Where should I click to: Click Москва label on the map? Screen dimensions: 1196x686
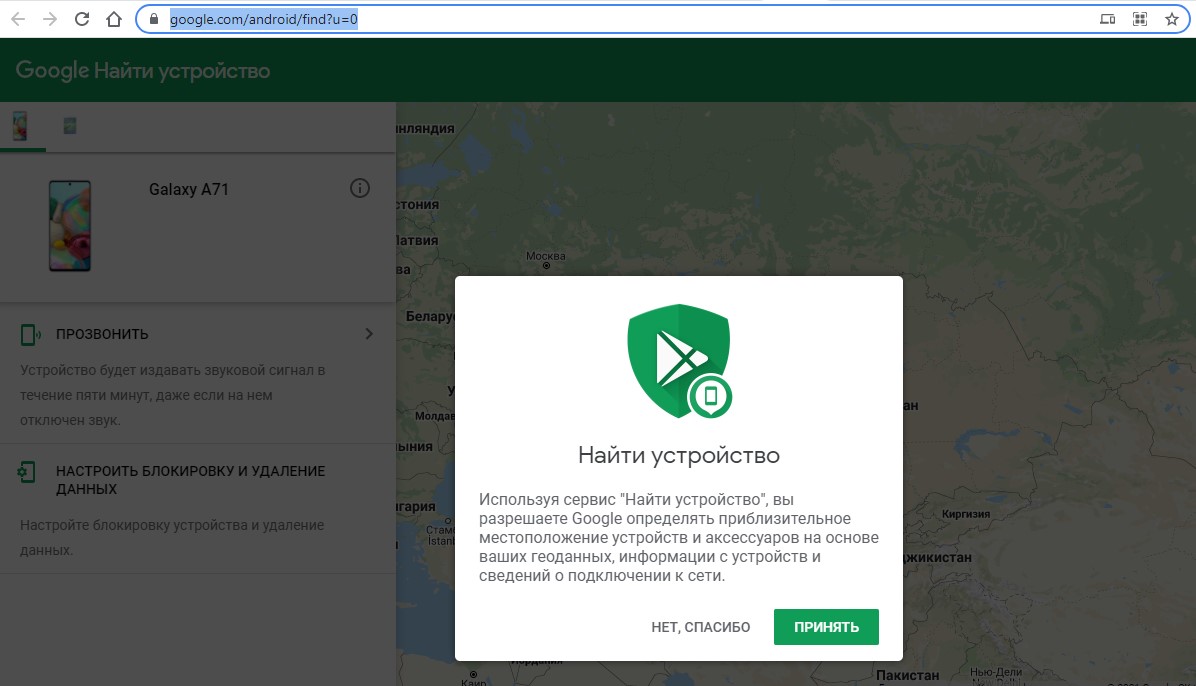(544, 254)
